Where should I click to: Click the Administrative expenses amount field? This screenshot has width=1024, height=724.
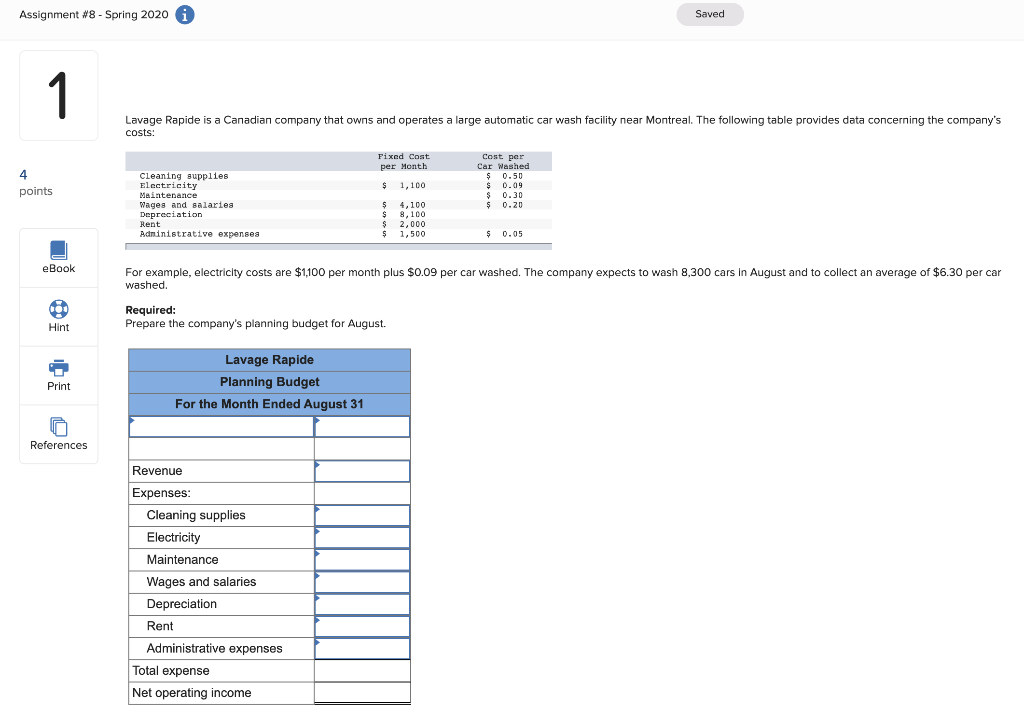[362, 648]
